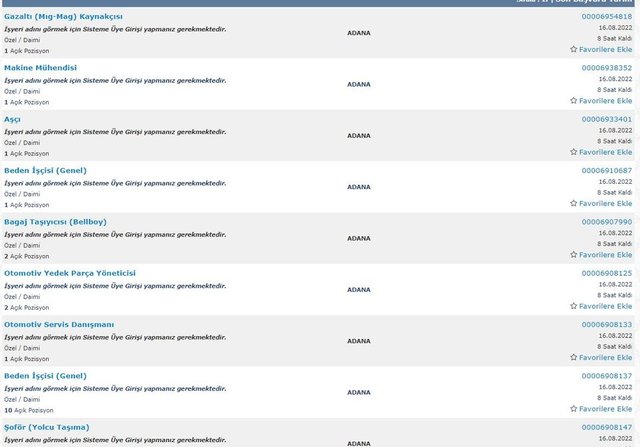Star the Bagaj Taşıyıcısı (Bellboy) listing

click(x=574, y=255)
